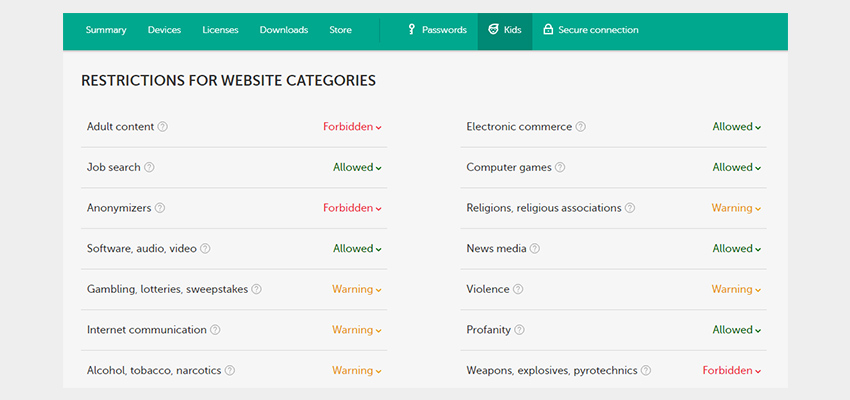
Task: Open Religions Warning dropdown
Action: (736, 208)
